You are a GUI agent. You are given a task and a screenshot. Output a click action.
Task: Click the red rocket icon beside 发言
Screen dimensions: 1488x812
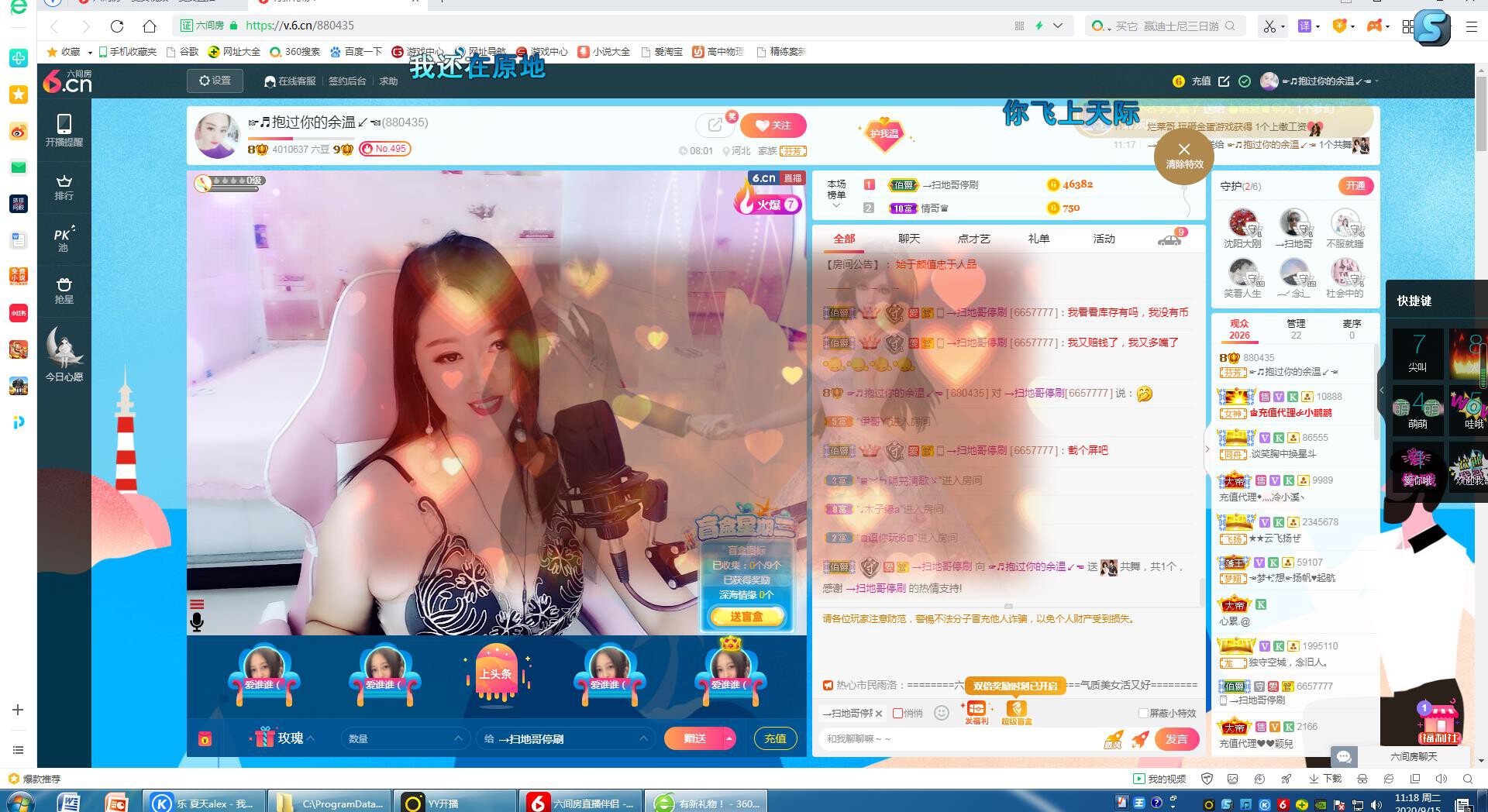click(1140, 739)
